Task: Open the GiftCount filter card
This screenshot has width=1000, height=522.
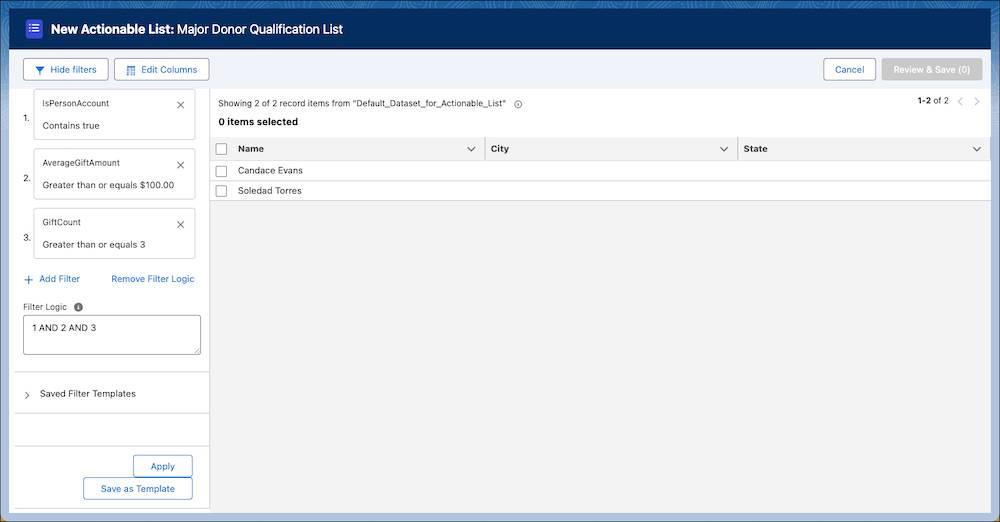Action: tap(114, 234)
